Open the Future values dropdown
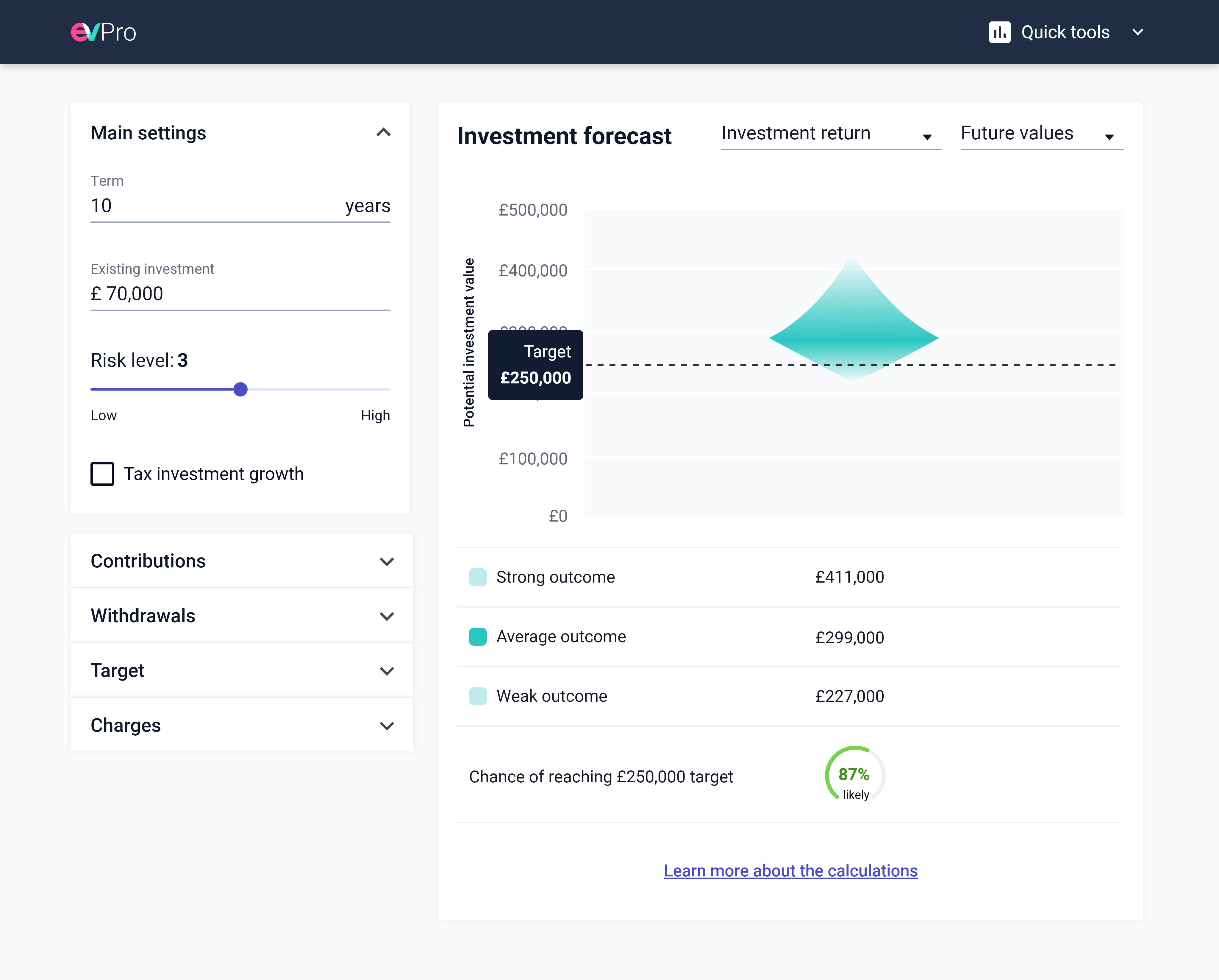This screenshot has width=1219, height=980. pos(1040,135)
